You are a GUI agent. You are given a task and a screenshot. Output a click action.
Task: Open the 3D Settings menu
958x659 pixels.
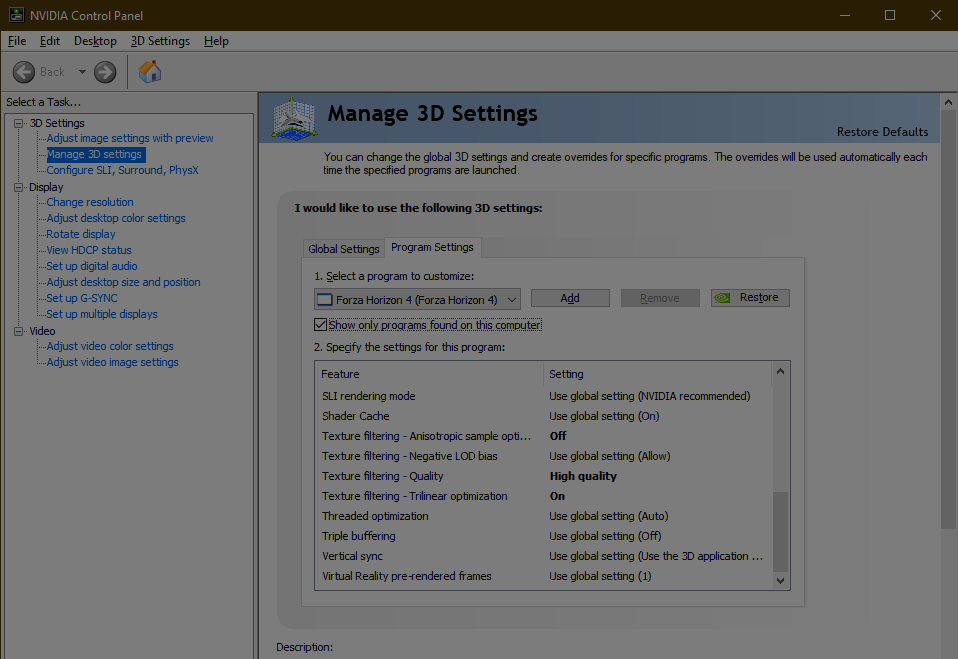pyautogui.click(x=160, y=41)
